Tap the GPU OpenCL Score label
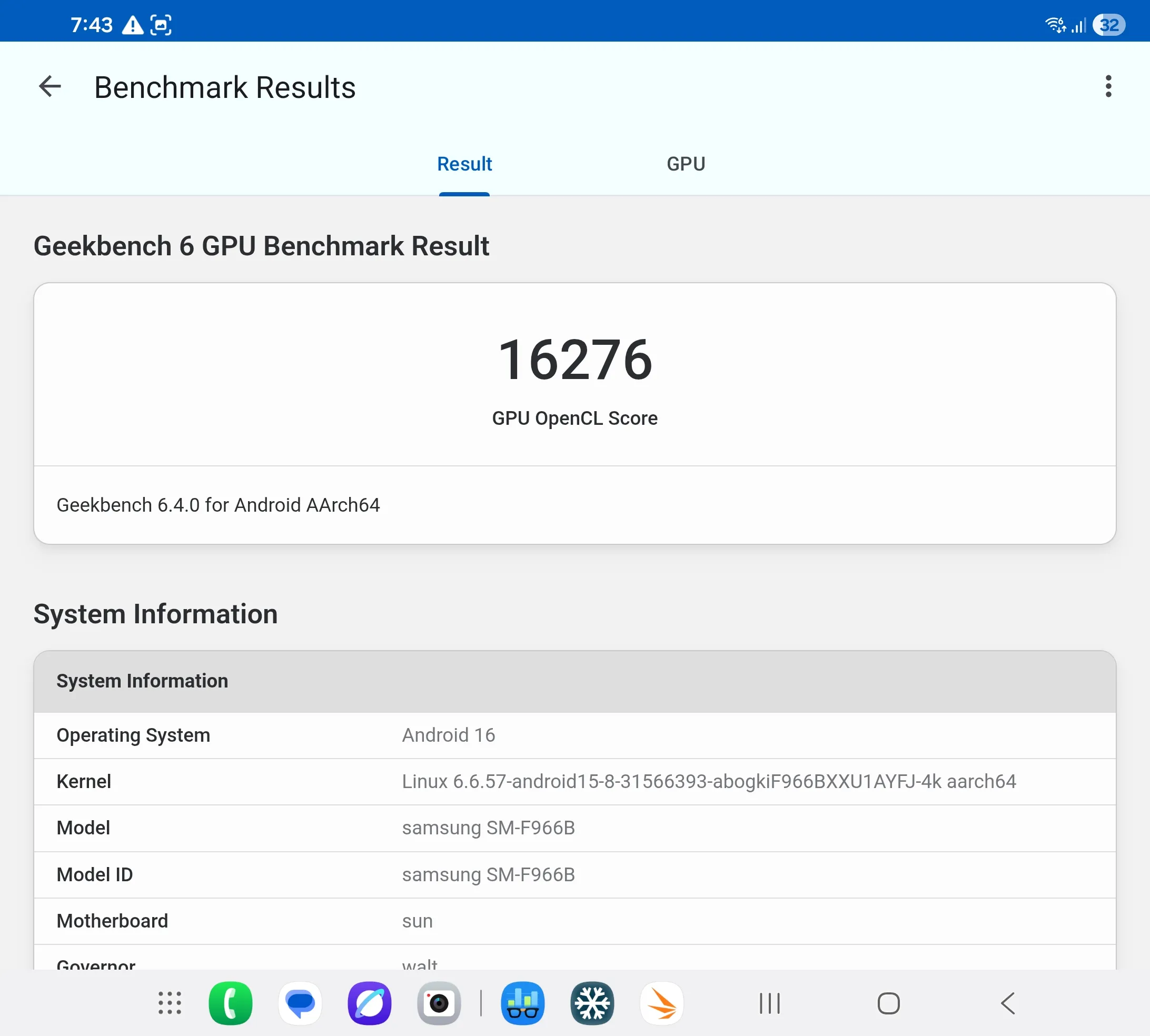 pyautogui.click(x=575, y=419)
